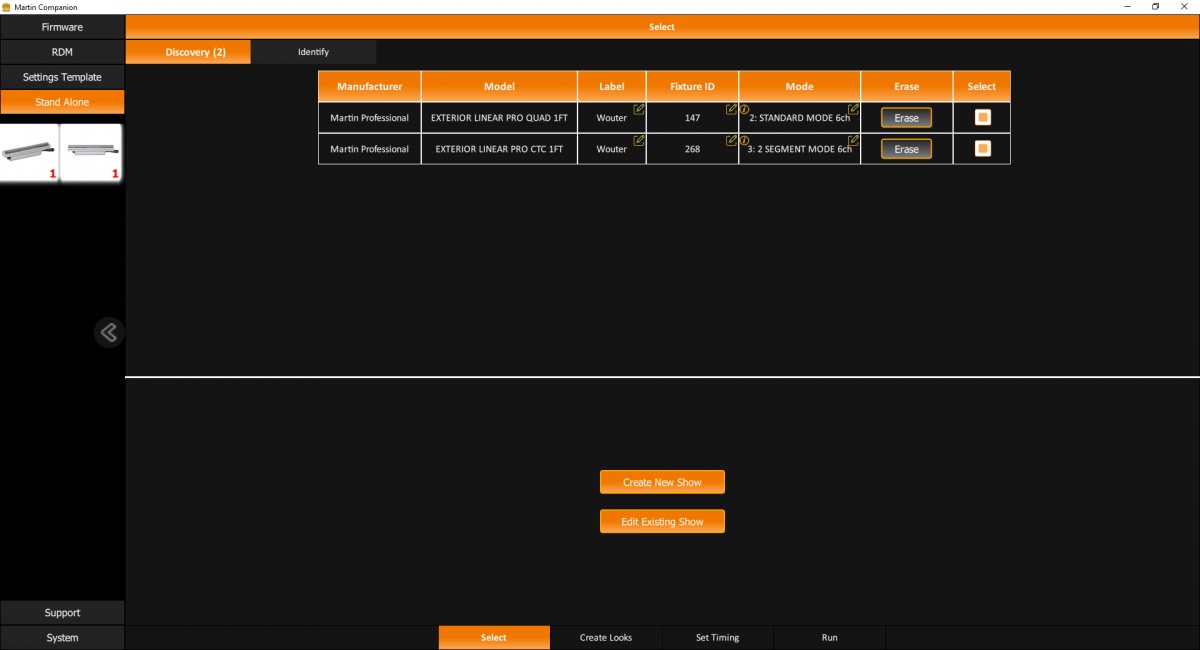Click Create New Show button

tap(662, 482)
